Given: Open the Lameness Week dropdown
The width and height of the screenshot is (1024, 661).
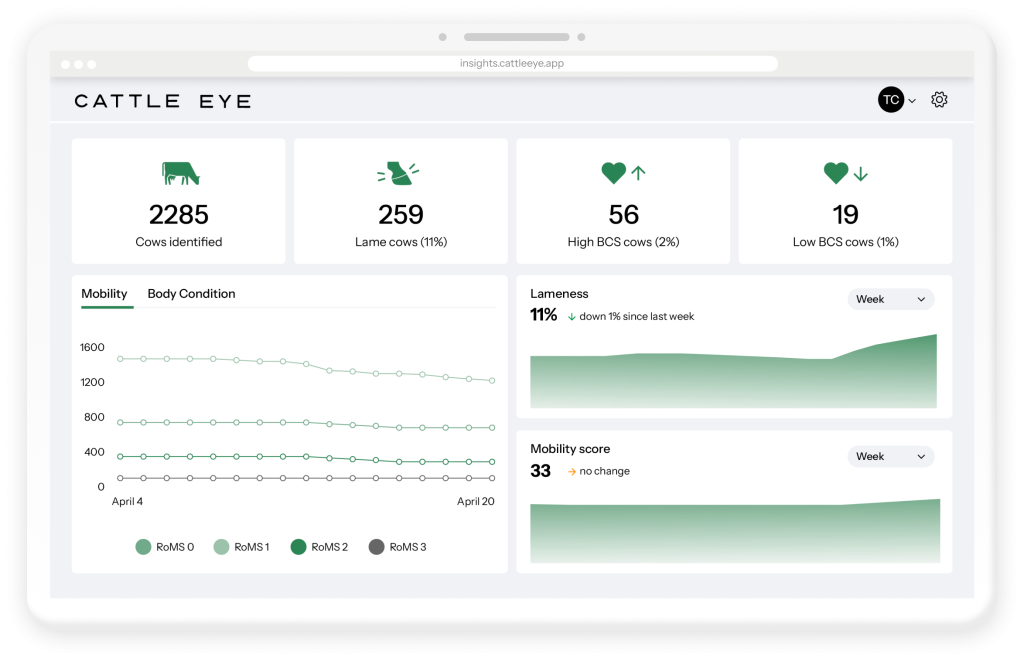Looking at the screenshot, I should point(890,299).
